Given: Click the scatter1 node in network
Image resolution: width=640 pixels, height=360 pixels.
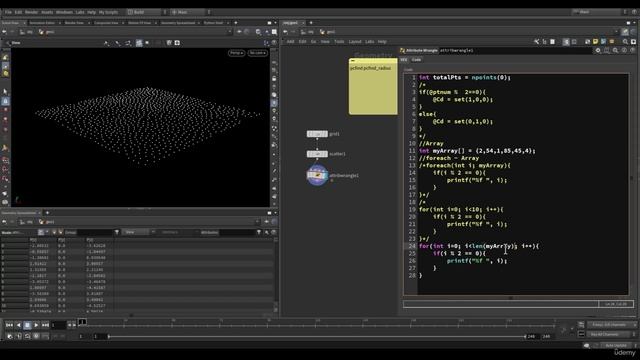Looking at the screenshot, I should pos(317,154).
